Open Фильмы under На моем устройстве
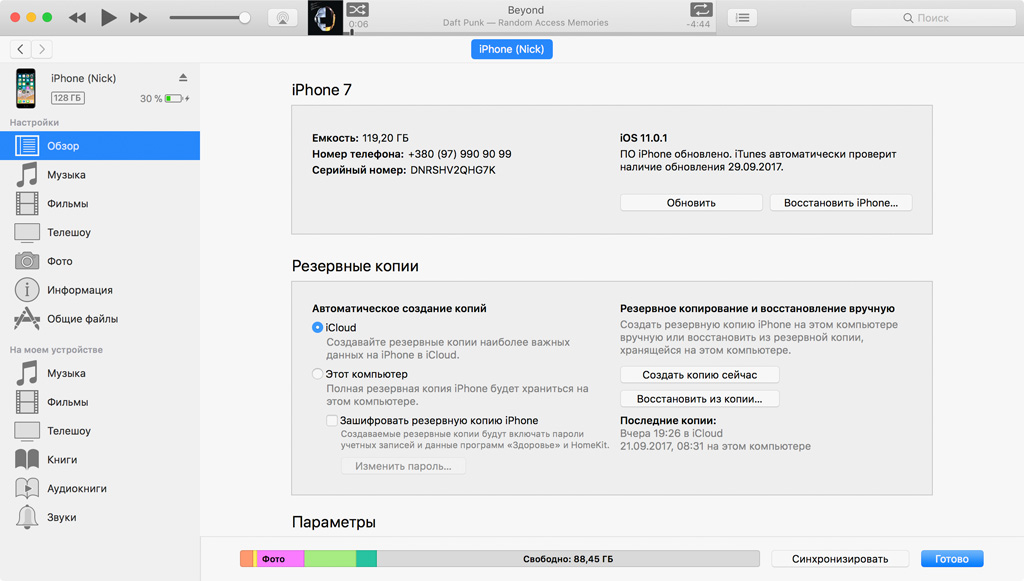The height and width of the screenshot is (581, 1024). coord(100,401)
